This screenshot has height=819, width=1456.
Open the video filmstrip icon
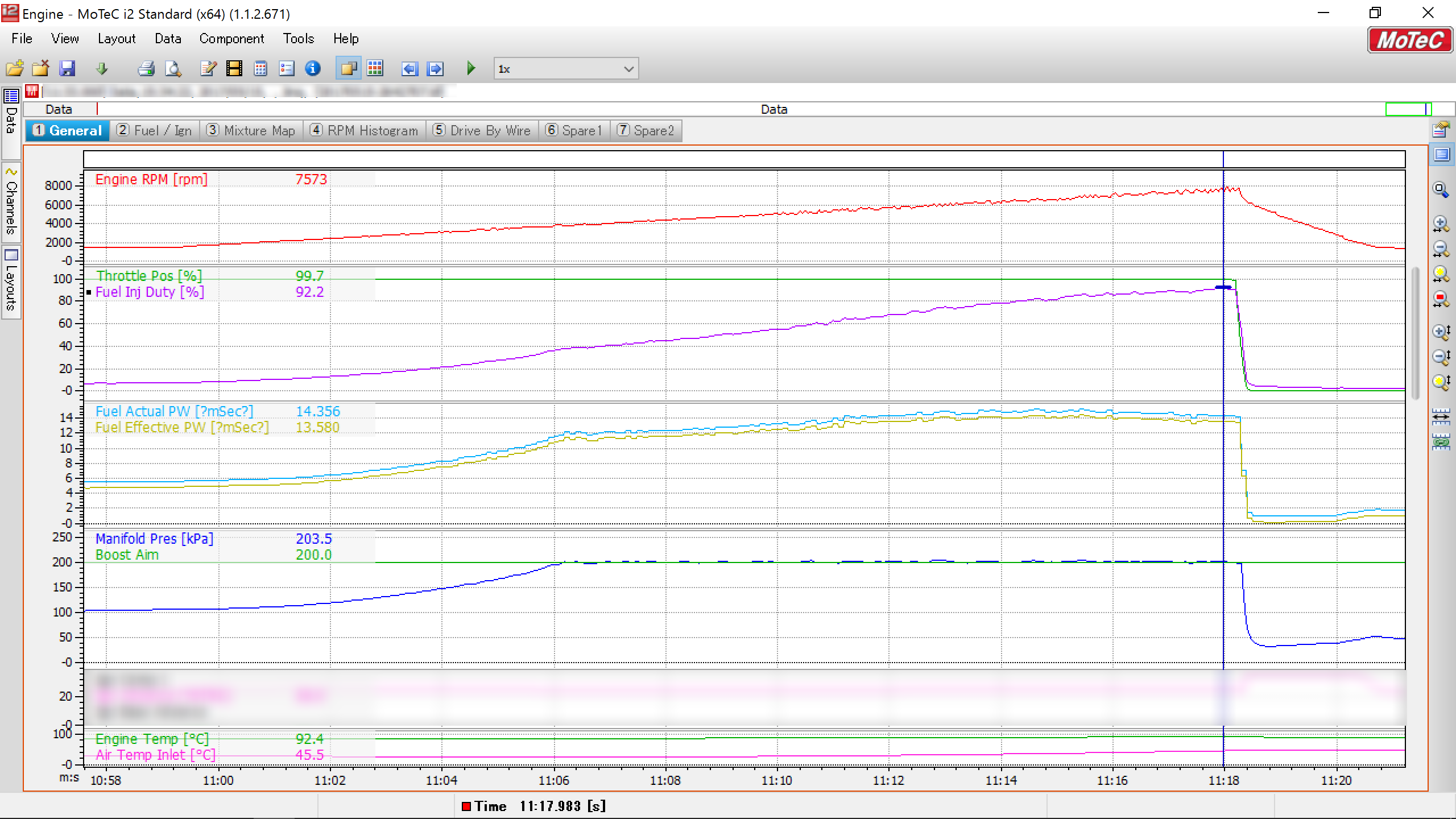coord(234,69)
